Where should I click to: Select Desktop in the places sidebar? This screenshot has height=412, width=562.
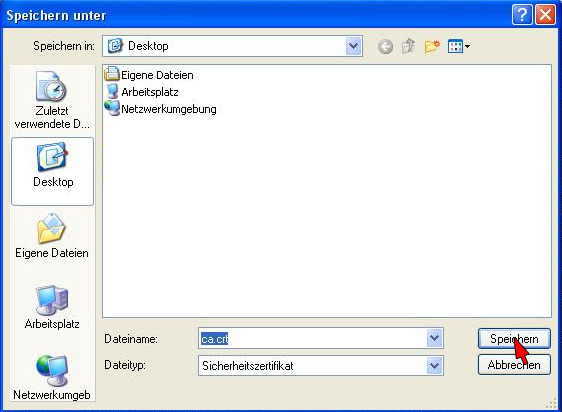(52, 171)
